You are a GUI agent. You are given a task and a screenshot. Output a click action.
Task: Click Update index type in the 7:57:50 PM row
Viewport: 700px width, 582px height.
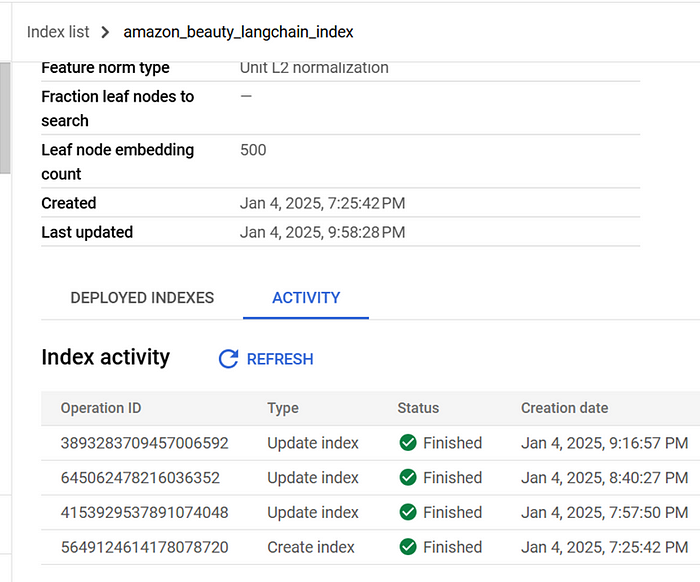tap(313, 513)
